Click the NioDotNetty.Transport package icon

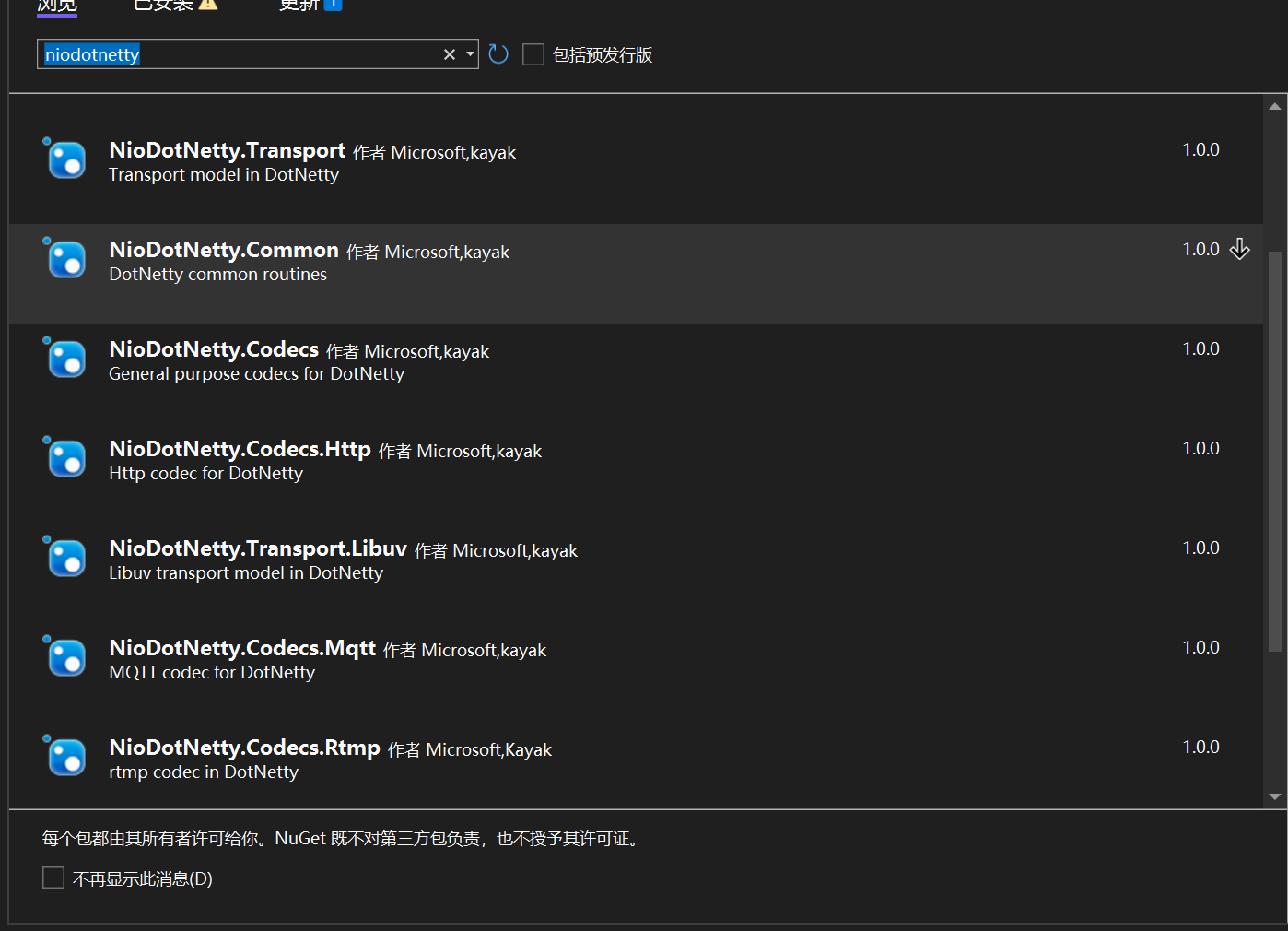(x=66, y=159)
